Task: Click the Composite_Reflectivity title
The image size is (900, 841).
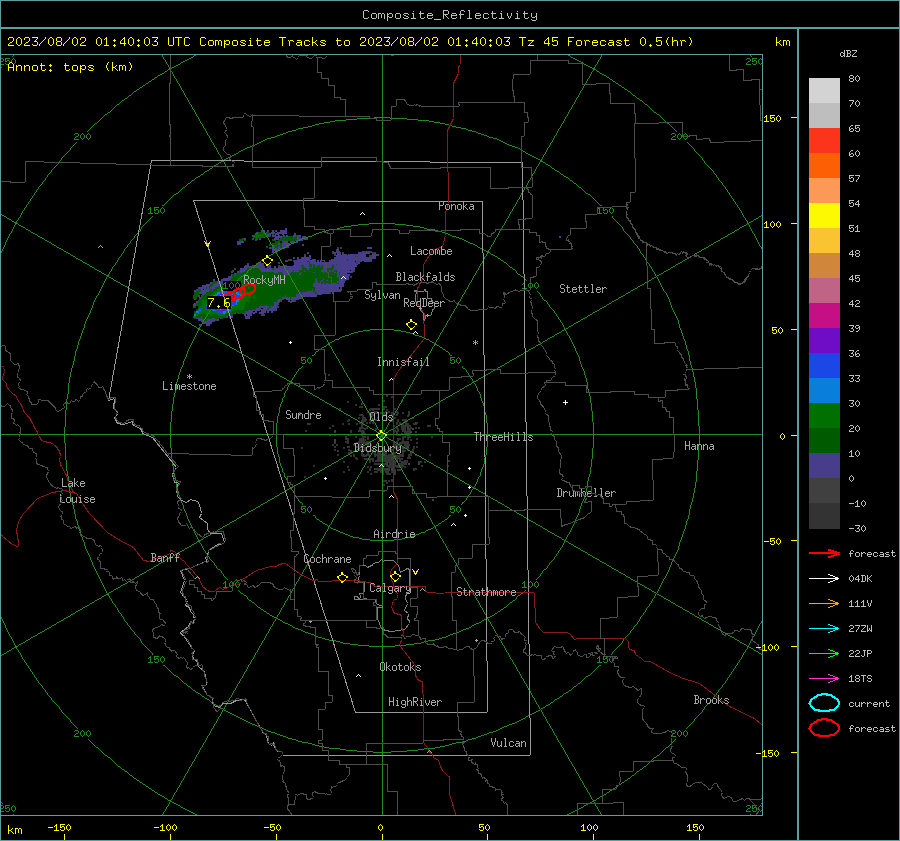Action: (449, 15)
